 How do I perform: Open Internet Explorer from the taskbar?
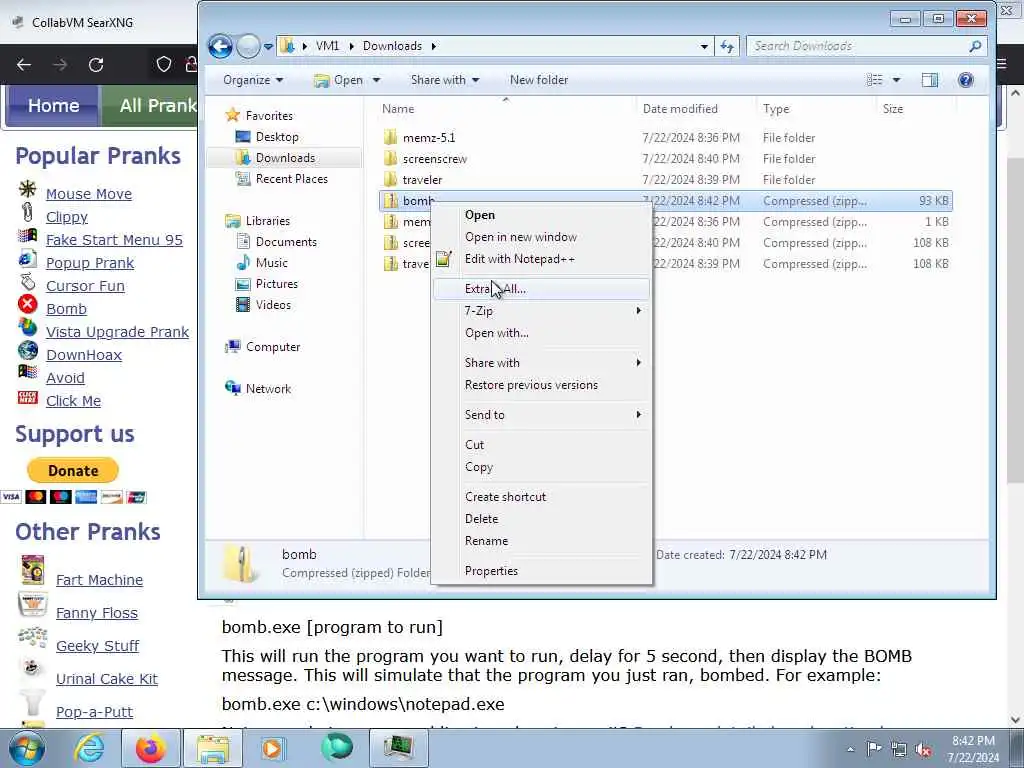coord(89,748)
